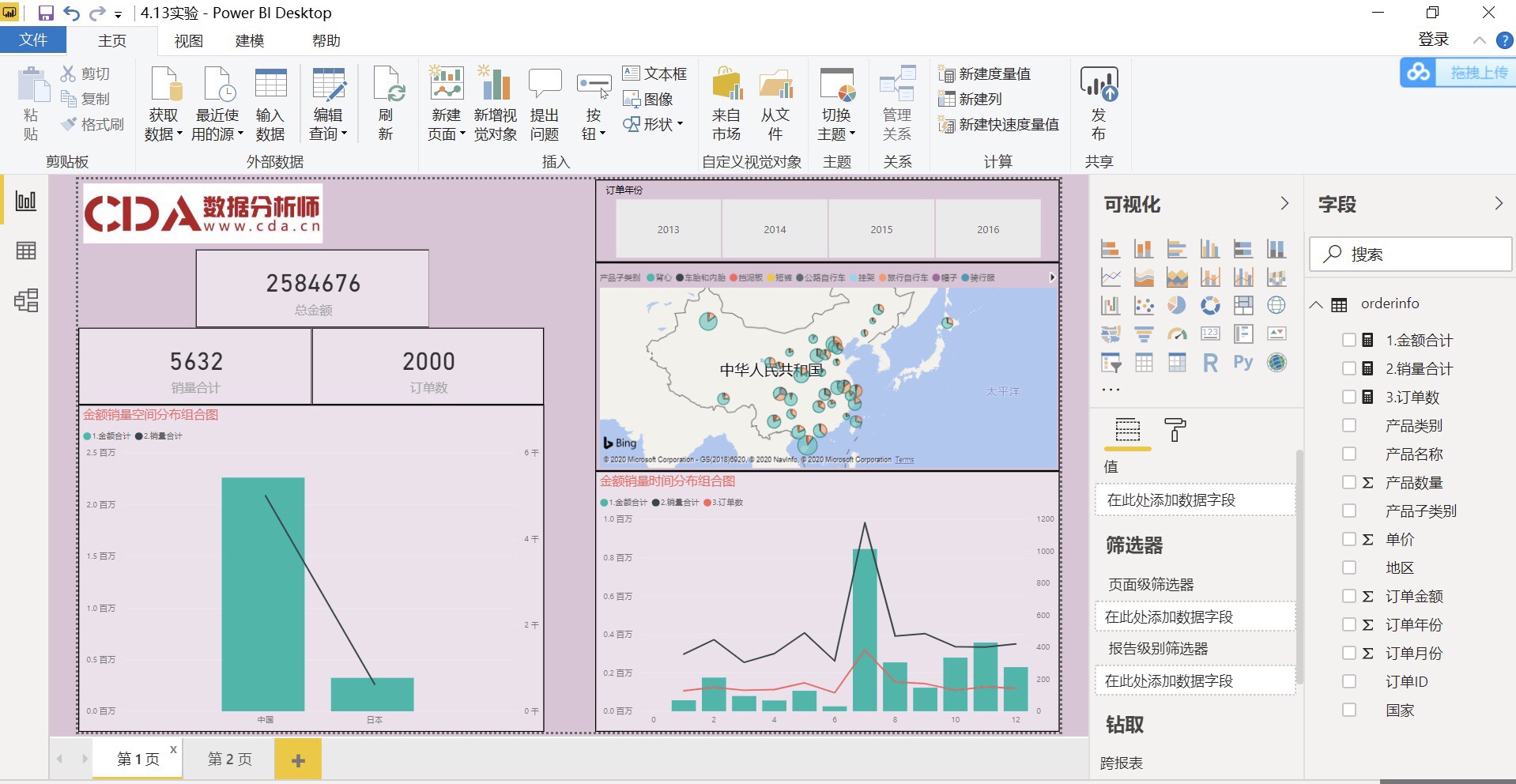Image resolution: width=1516 pixels, height=784 pixels.
Task: Switch to Model view in left sidebar
Action: pos(26,300)
